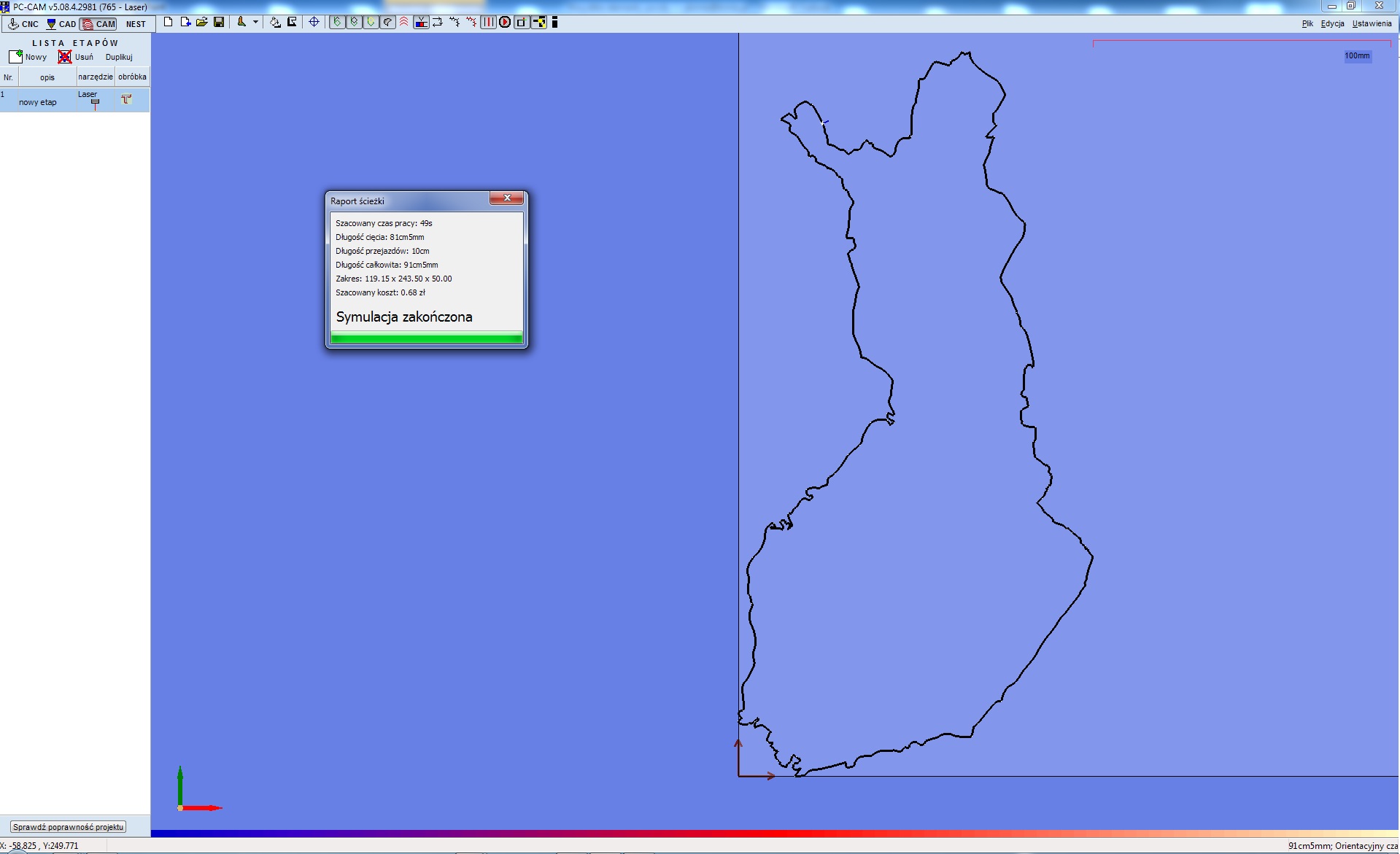This screenshot has width=1400, height=854.
Task: Click 'Szacowany koszt: 0.68 zł' text
Action: 380,292
